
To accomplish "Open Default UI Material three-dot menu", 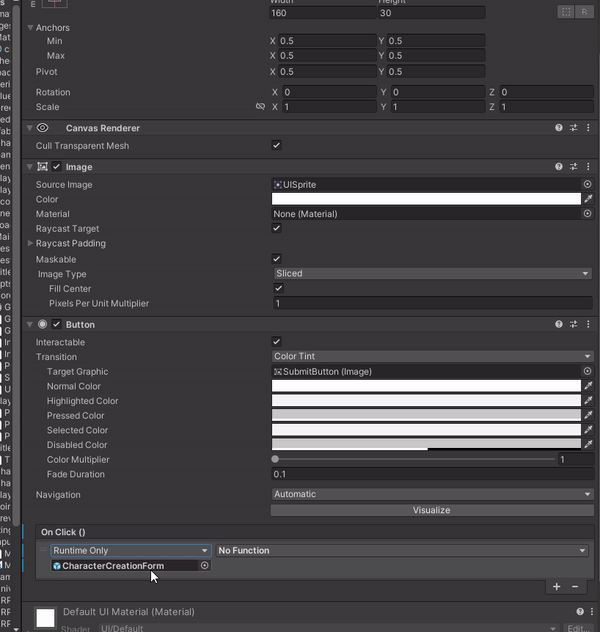I will [592, 611].
